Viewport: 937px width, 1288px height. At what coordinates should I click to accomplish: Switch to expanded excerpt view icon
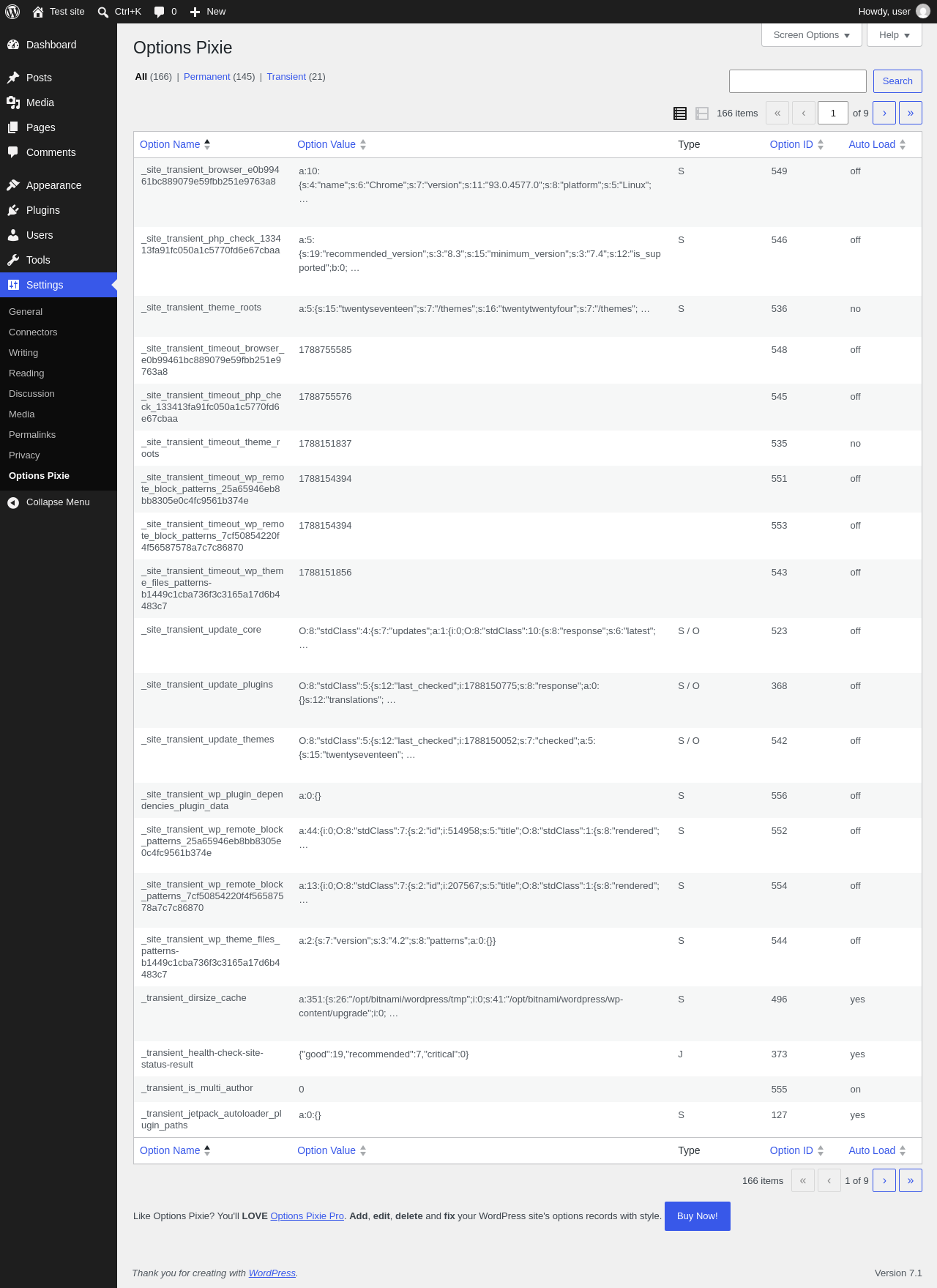coord(702,113)
